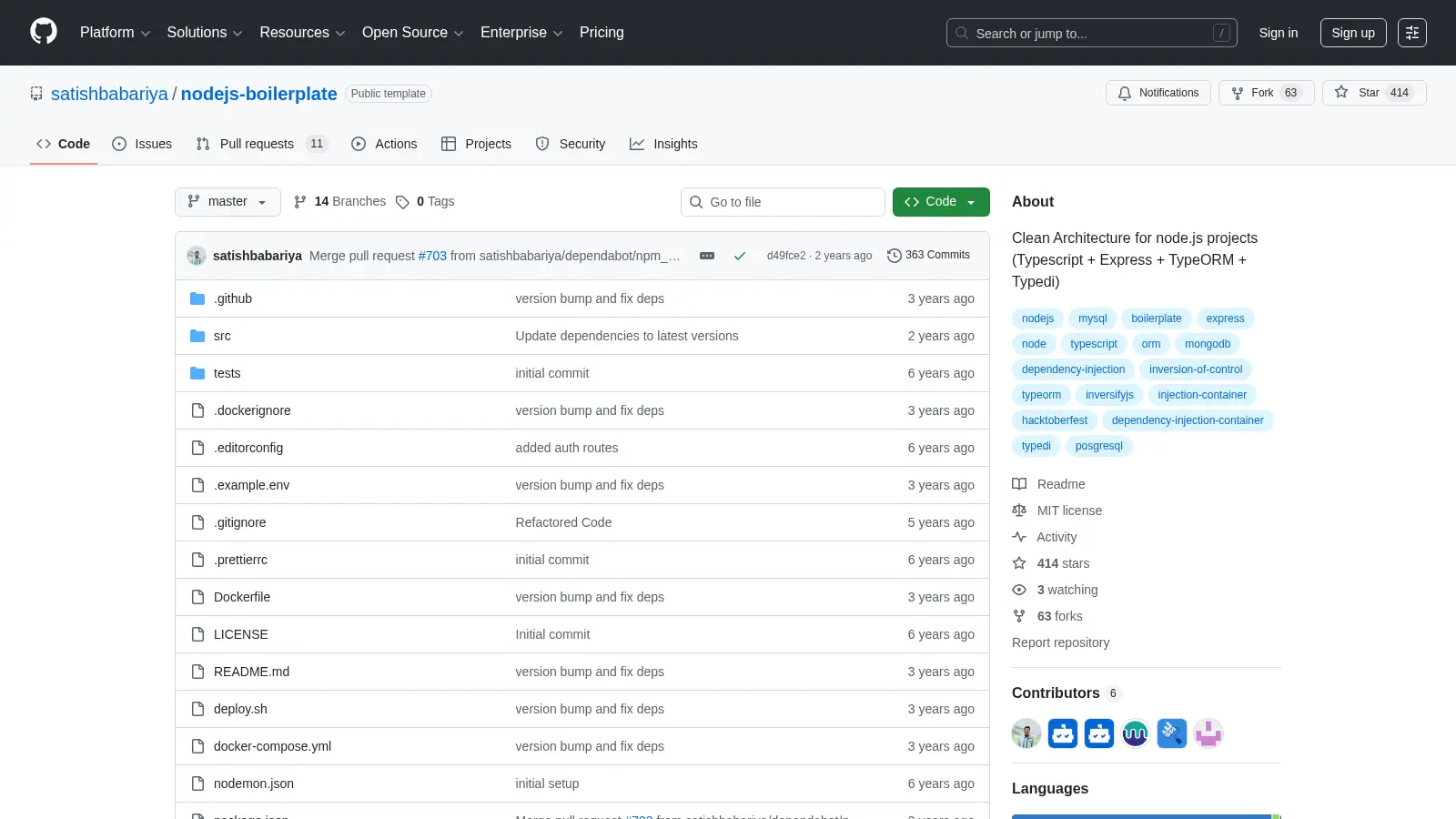The height and width of the screenshot is (819, 1456).
Task: Expand the Solutions menu
Action: [x=205, y=33]
